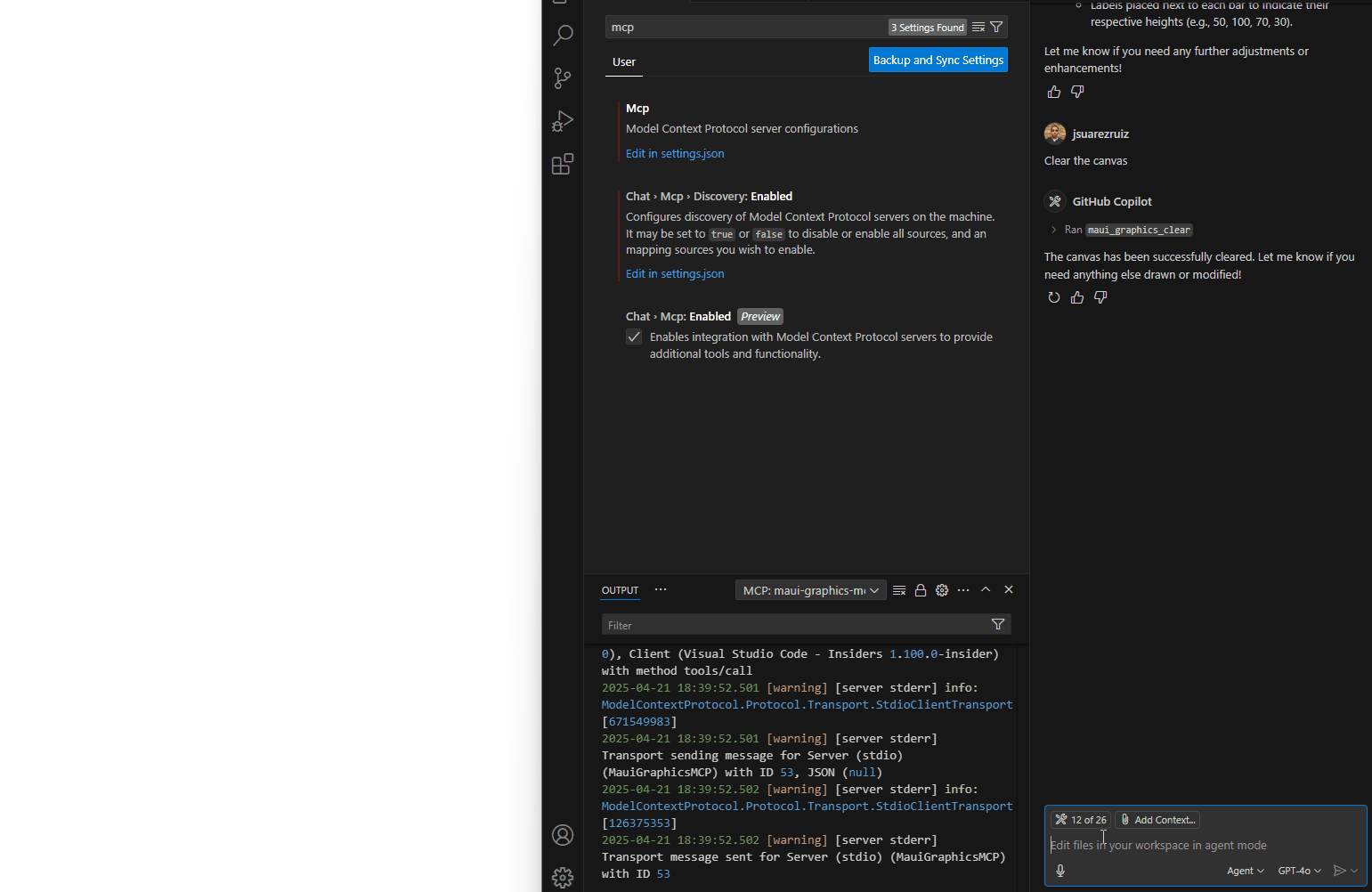
Task: Click the 3 Settings Found badge
Action: coord(928,28)
